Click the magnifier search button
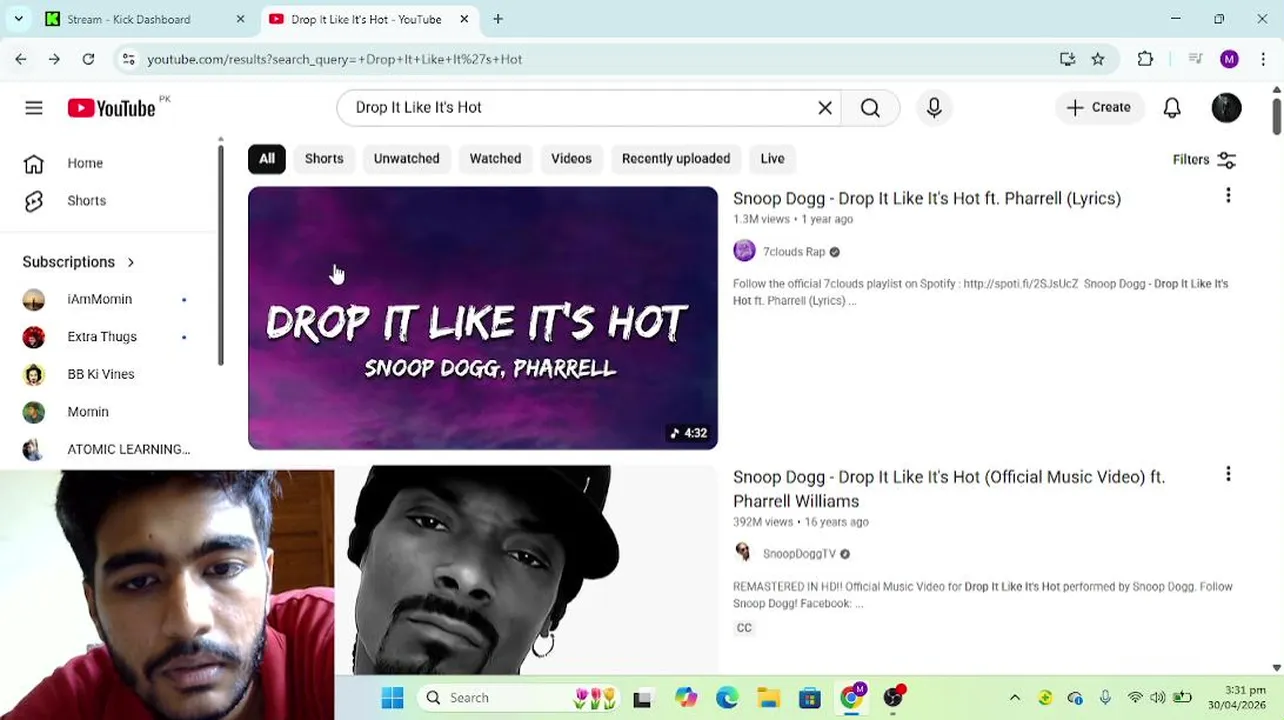Screen dimensions: 1284x720 point(870,108)
